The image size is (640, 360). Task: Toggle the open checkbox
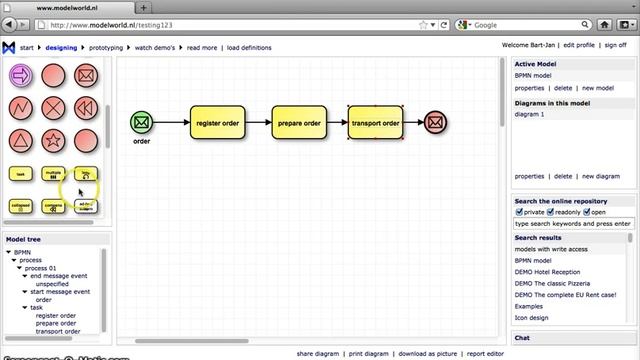[x=587, y=212]
